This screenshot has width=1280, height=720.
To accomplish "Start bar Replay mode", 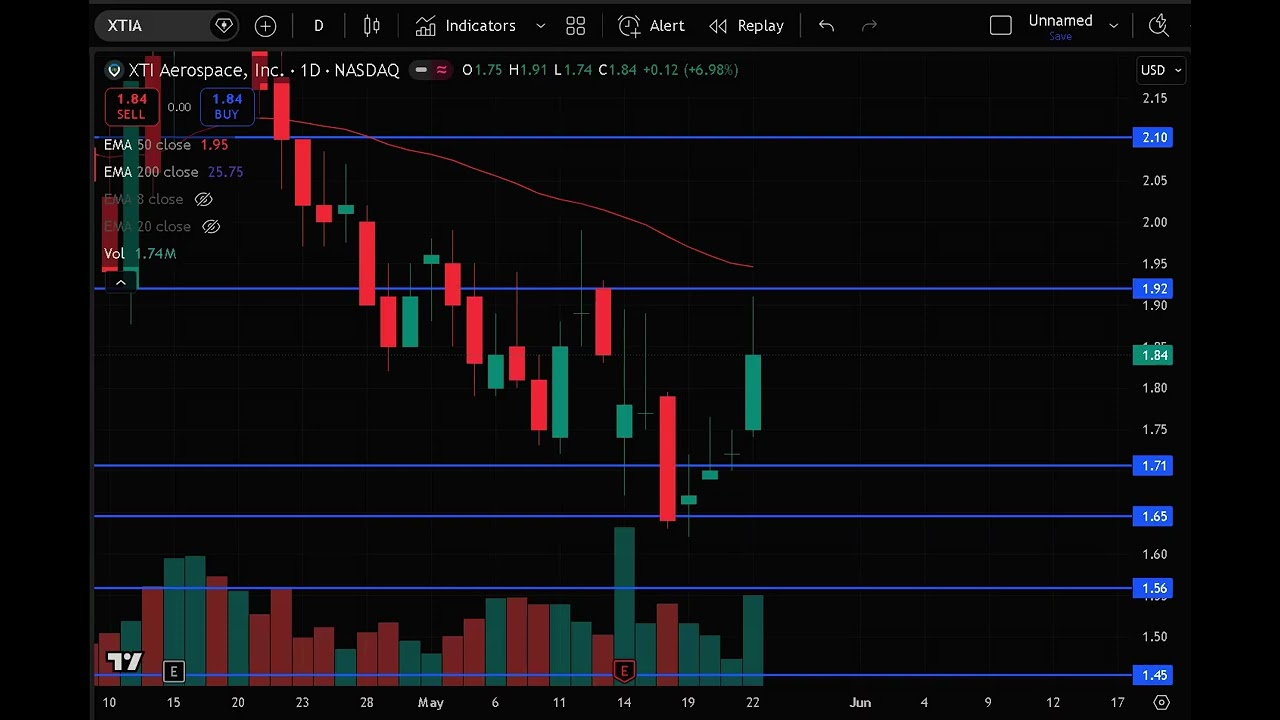I will (747, 26).
